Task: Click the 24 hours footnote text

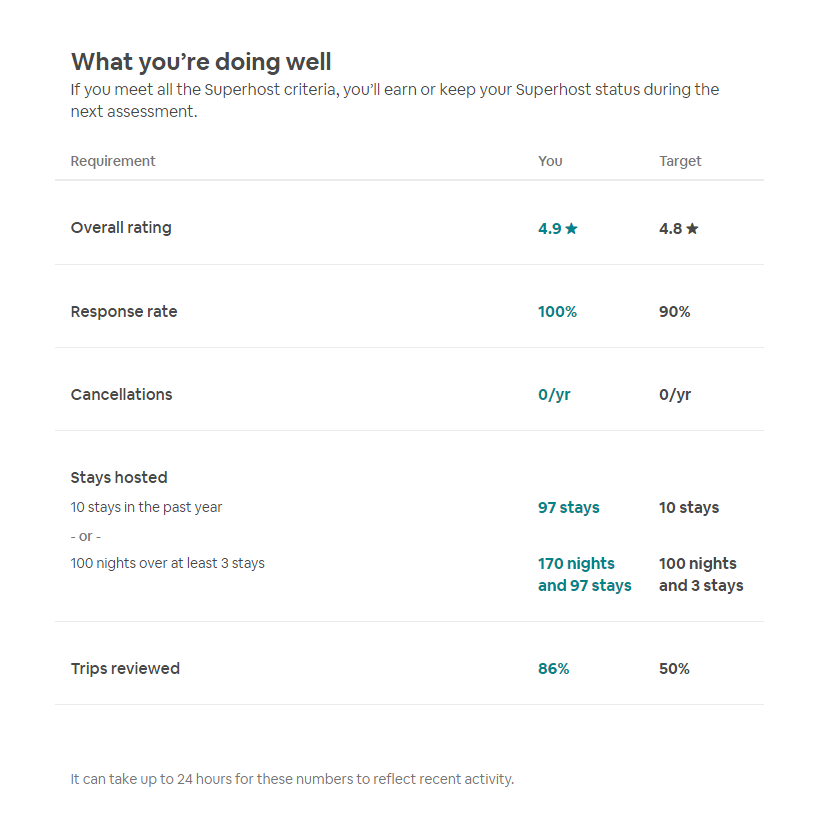Action: (x=292, y=779)
